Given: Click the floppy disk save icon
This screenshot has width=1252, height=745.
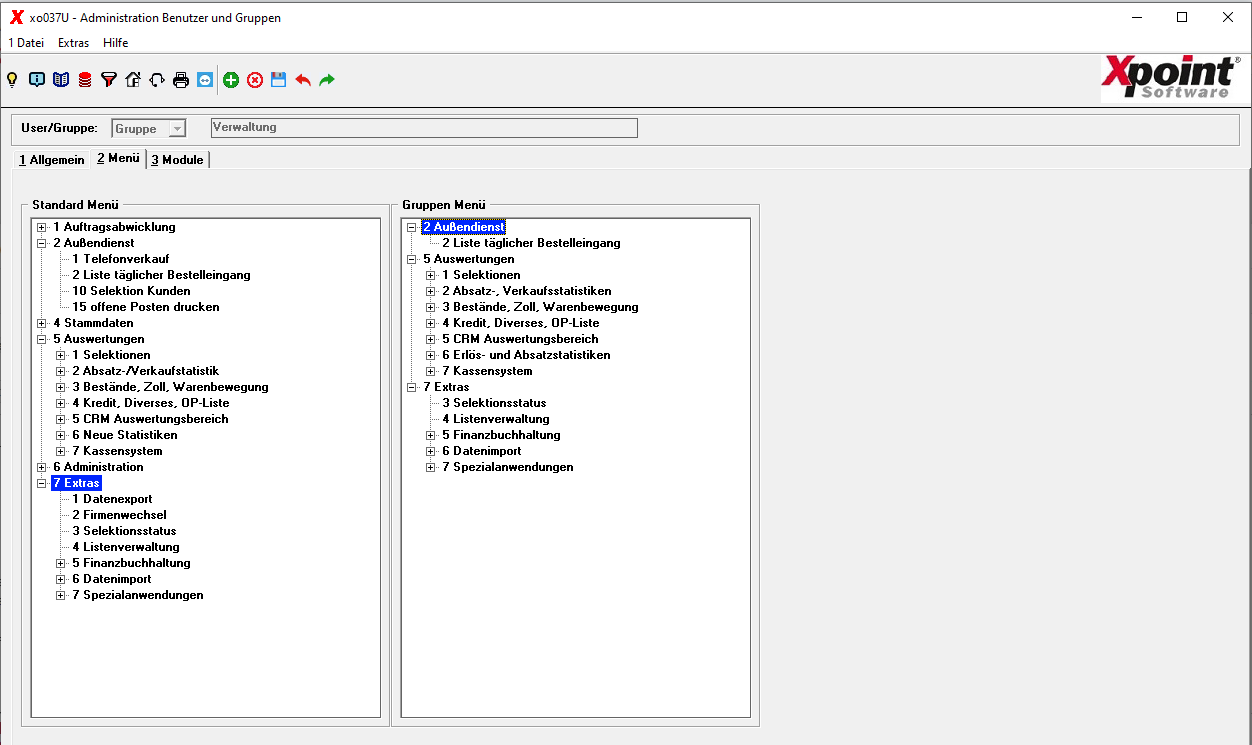Looking at the screenshot, I should tap(279, 80).
